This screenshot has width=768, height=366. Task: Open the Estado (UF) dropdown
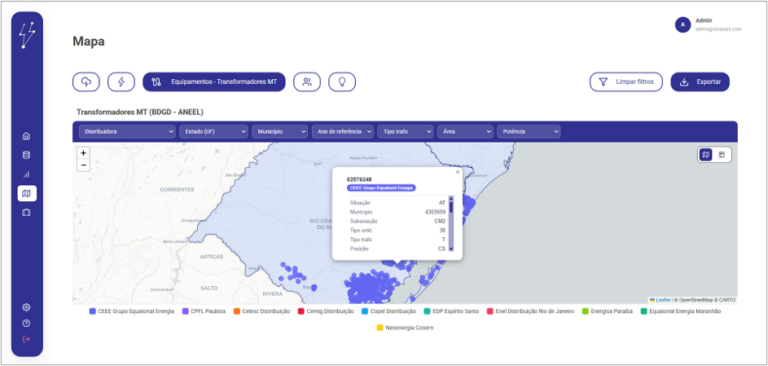[214, 132]
